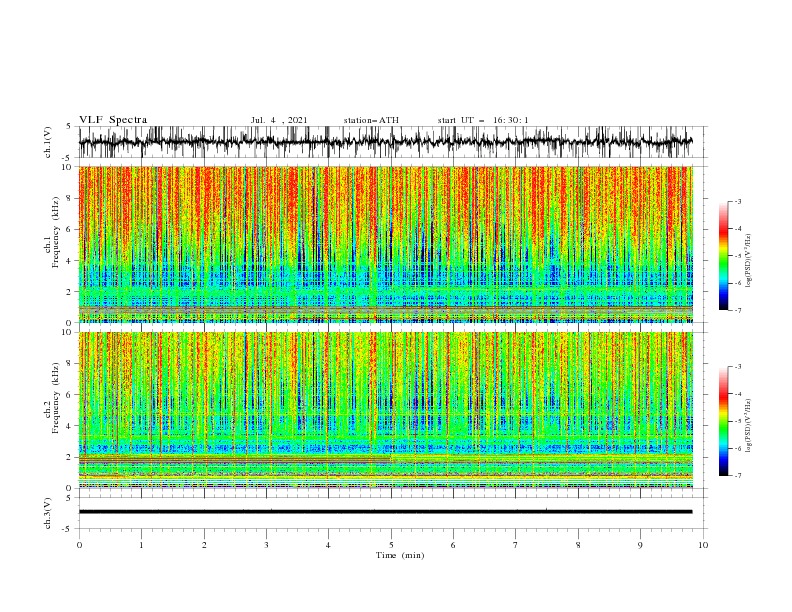Image resolution: width=792 pixels, height=612 pixels.
Task: Select the start UT = 16:30:1 text
Action: click(483, 120)
